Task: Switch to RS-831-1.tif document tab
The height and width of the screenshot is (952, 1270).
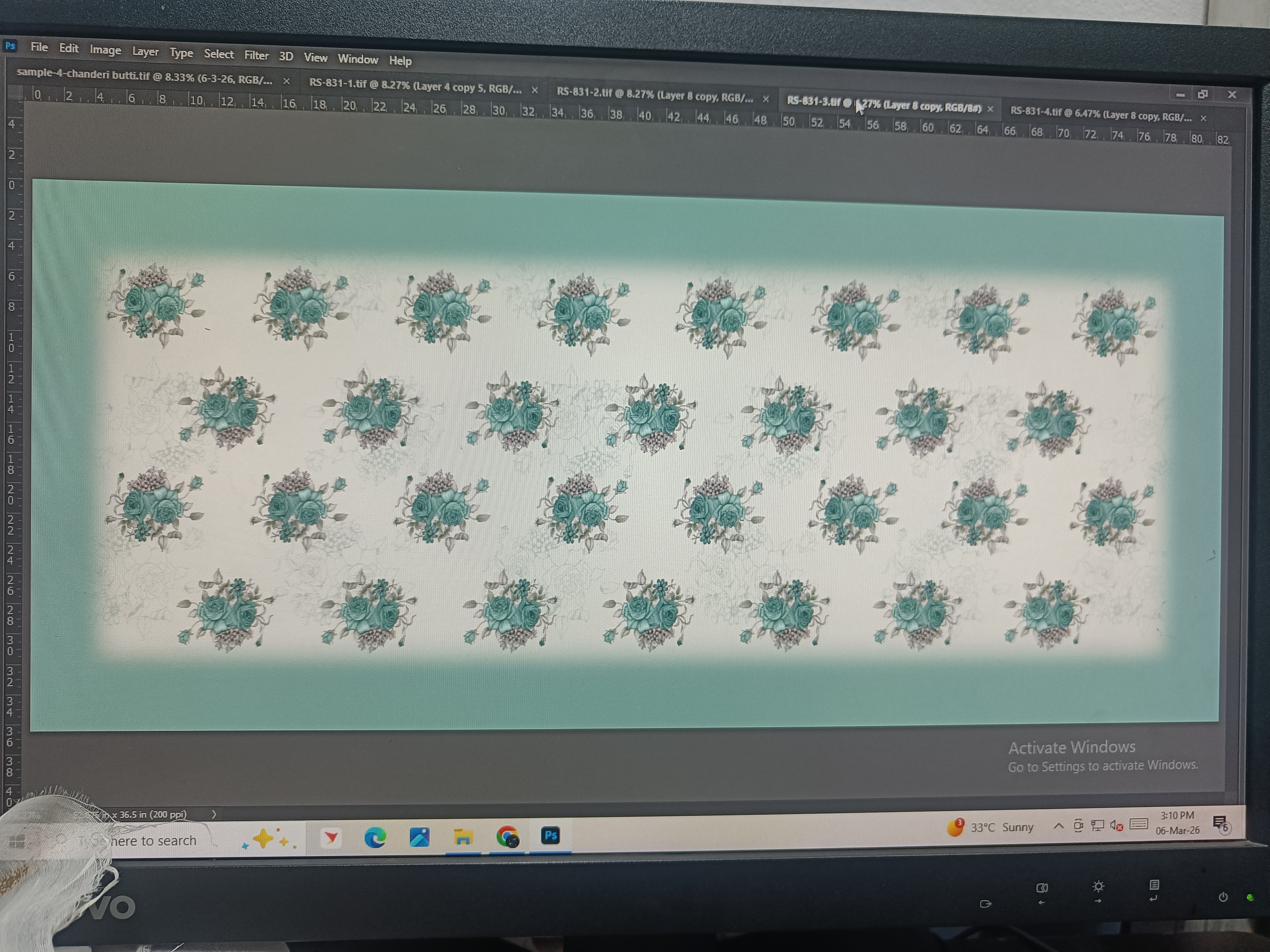Action: click(x=415, y=86)
